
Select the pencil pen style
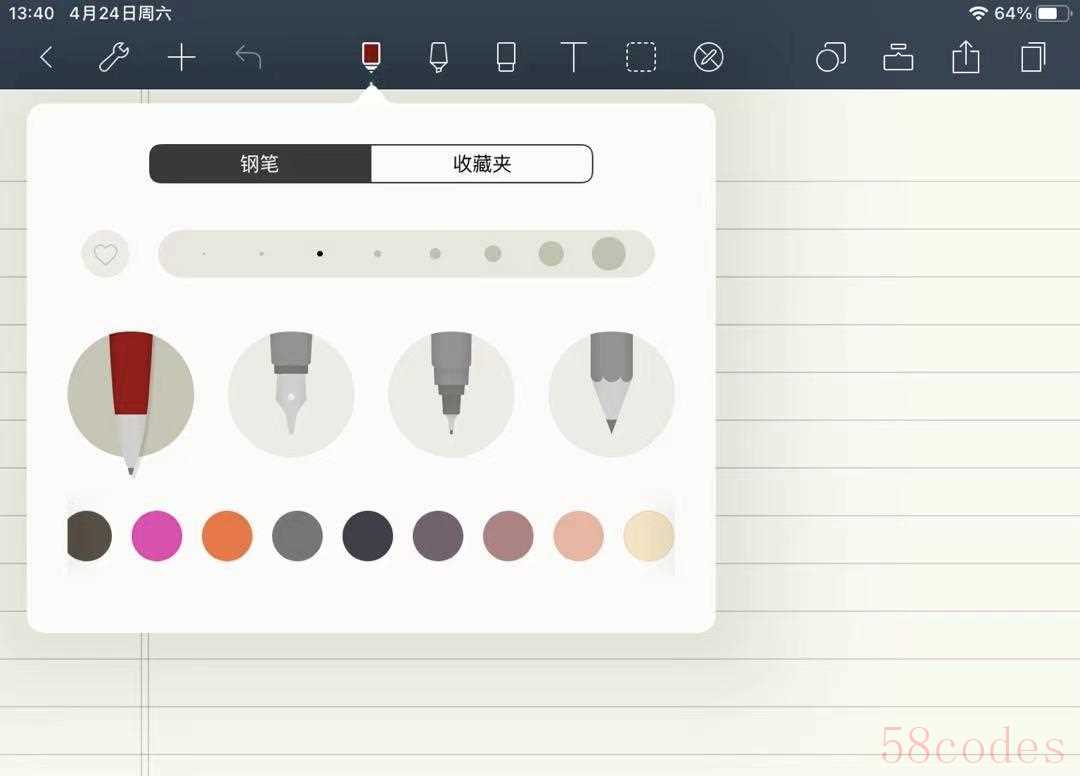tap(611, 394)
